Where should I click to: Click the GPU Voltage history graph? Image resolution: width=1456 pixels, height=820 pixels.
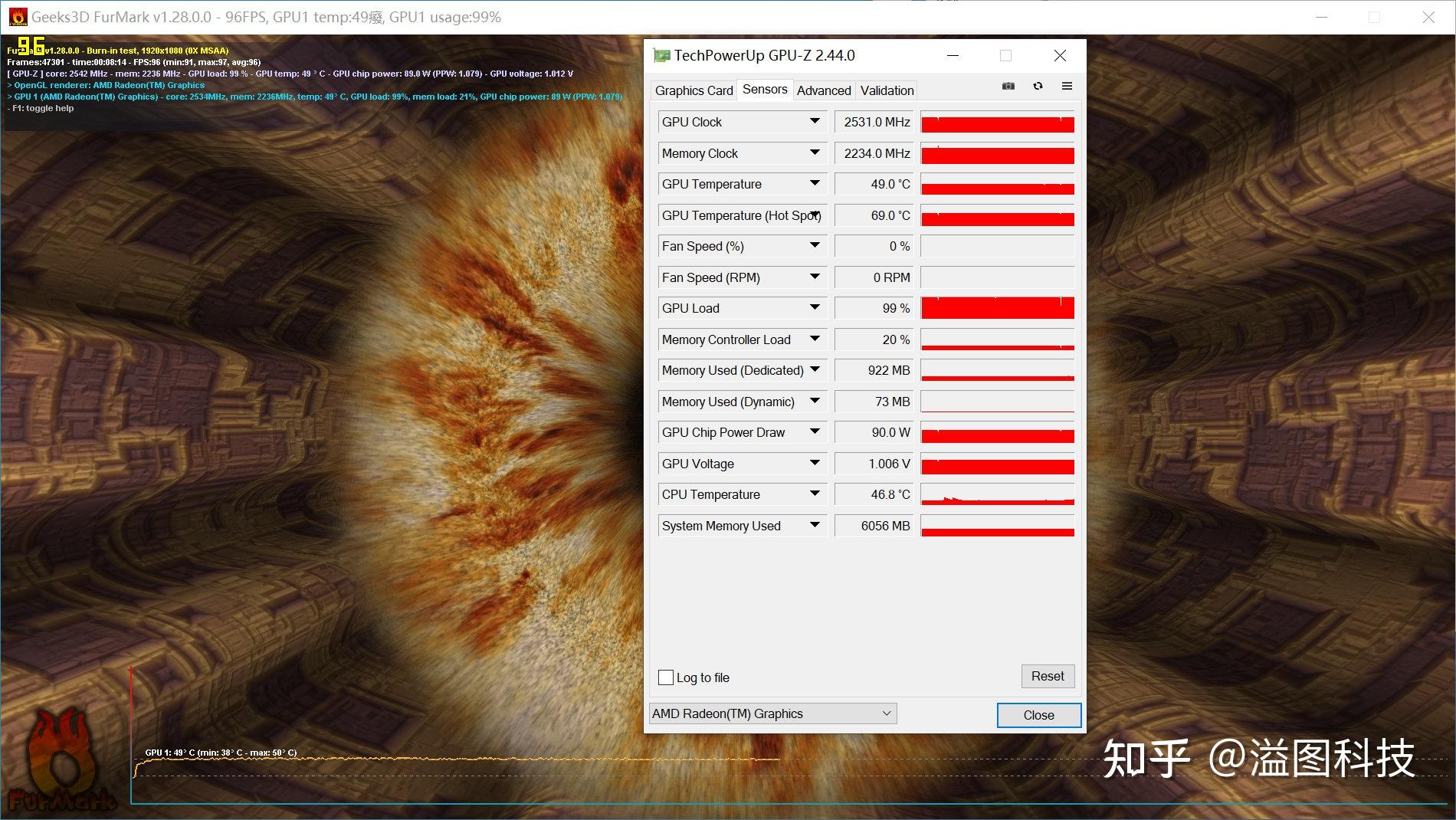997,464
